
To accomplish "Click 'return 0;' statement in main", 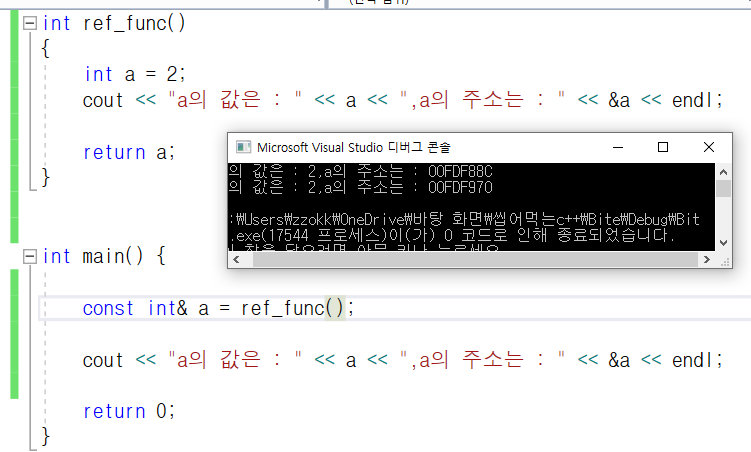I will coord(129,411).
